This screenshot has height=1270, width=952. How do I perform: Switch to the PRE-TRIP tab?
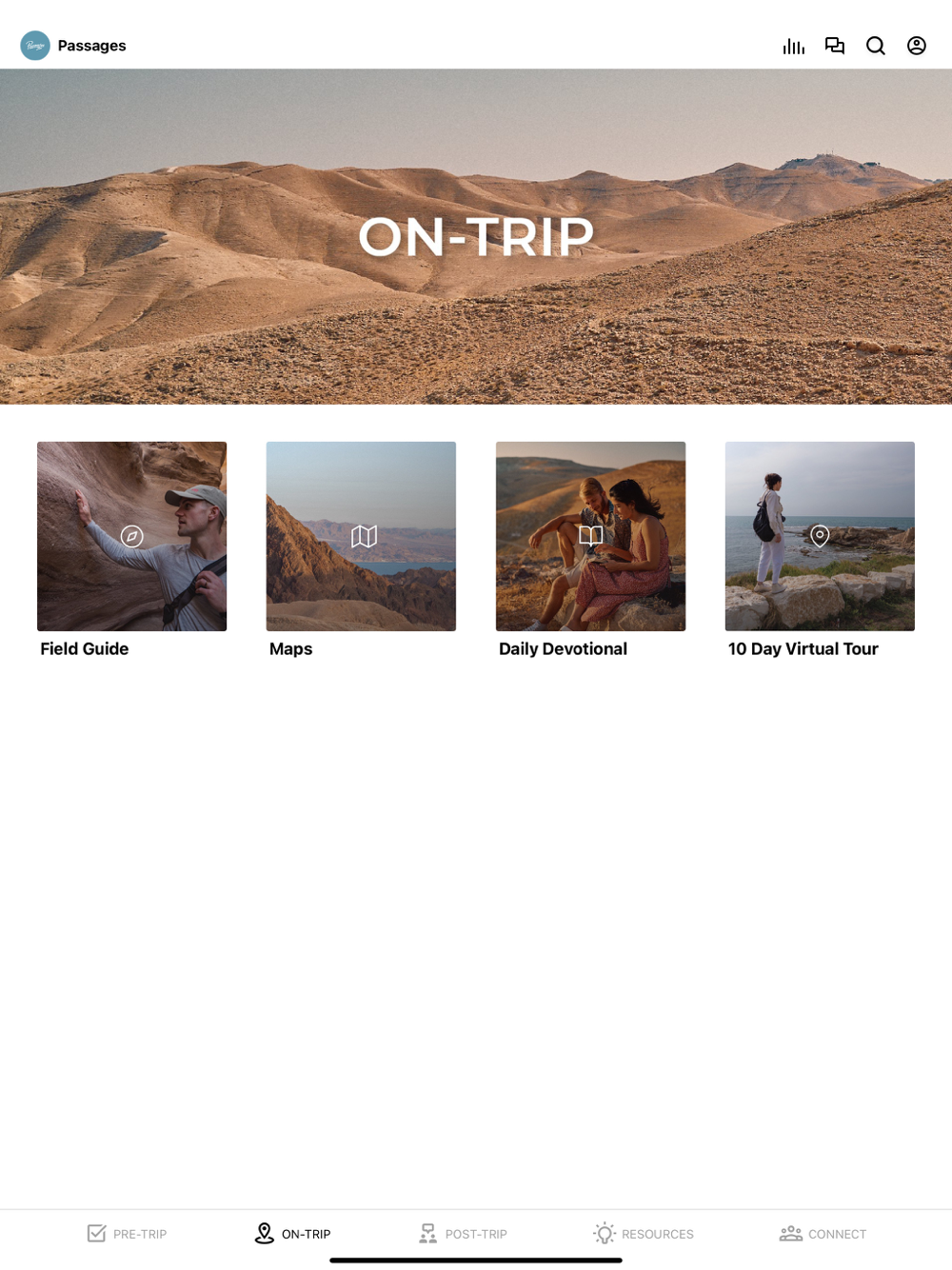pyautogui.click(x=127, y=1234)
